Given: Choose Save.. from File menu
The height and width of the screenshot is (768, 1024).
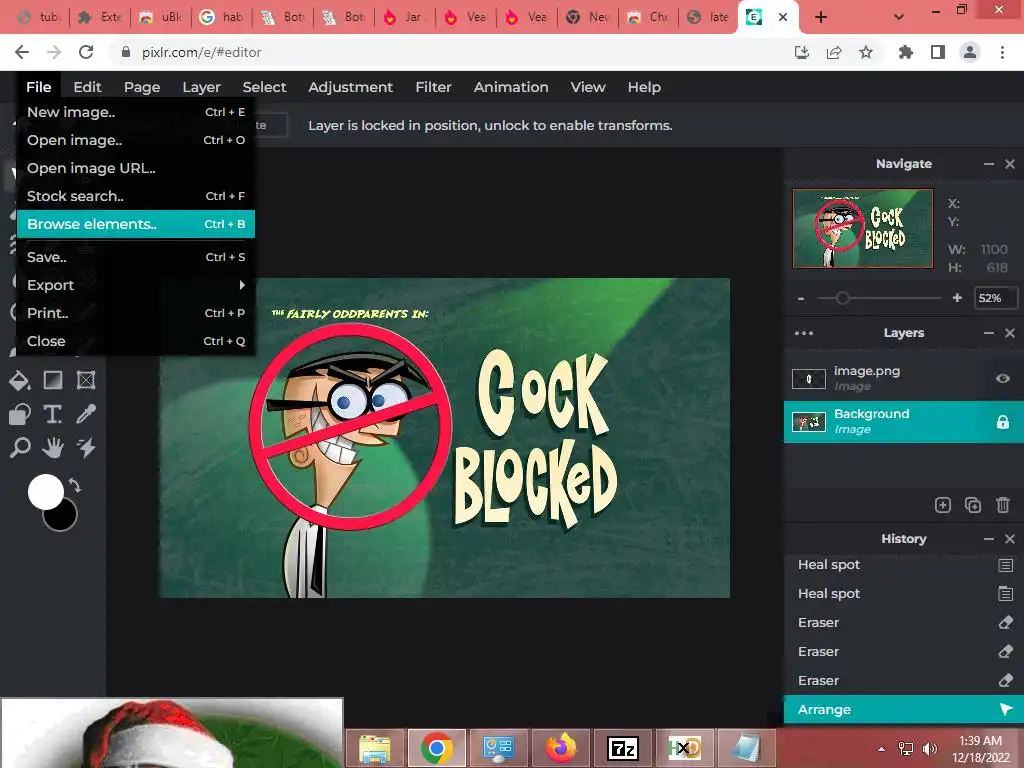Looking at the screenshot, I should pos(136,257).
